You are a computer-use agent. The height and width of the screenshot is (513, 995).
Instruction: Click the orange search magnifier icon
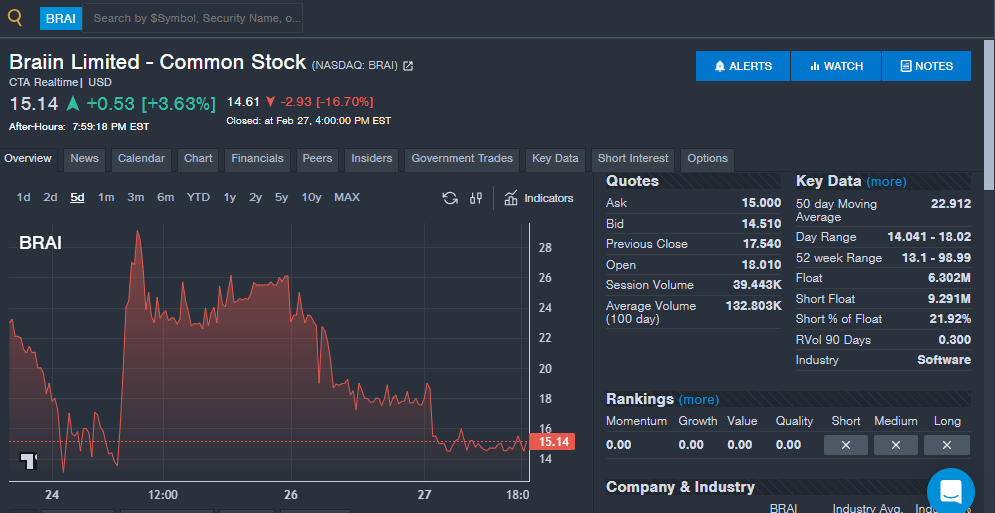(15, 18)
